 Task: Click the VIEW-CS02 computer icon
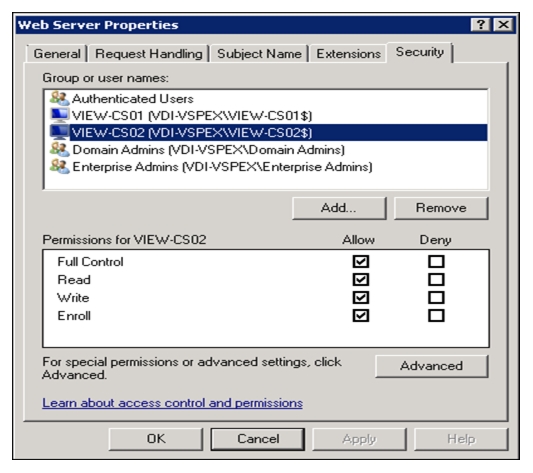pyautogui.click(x=60, y=132)
